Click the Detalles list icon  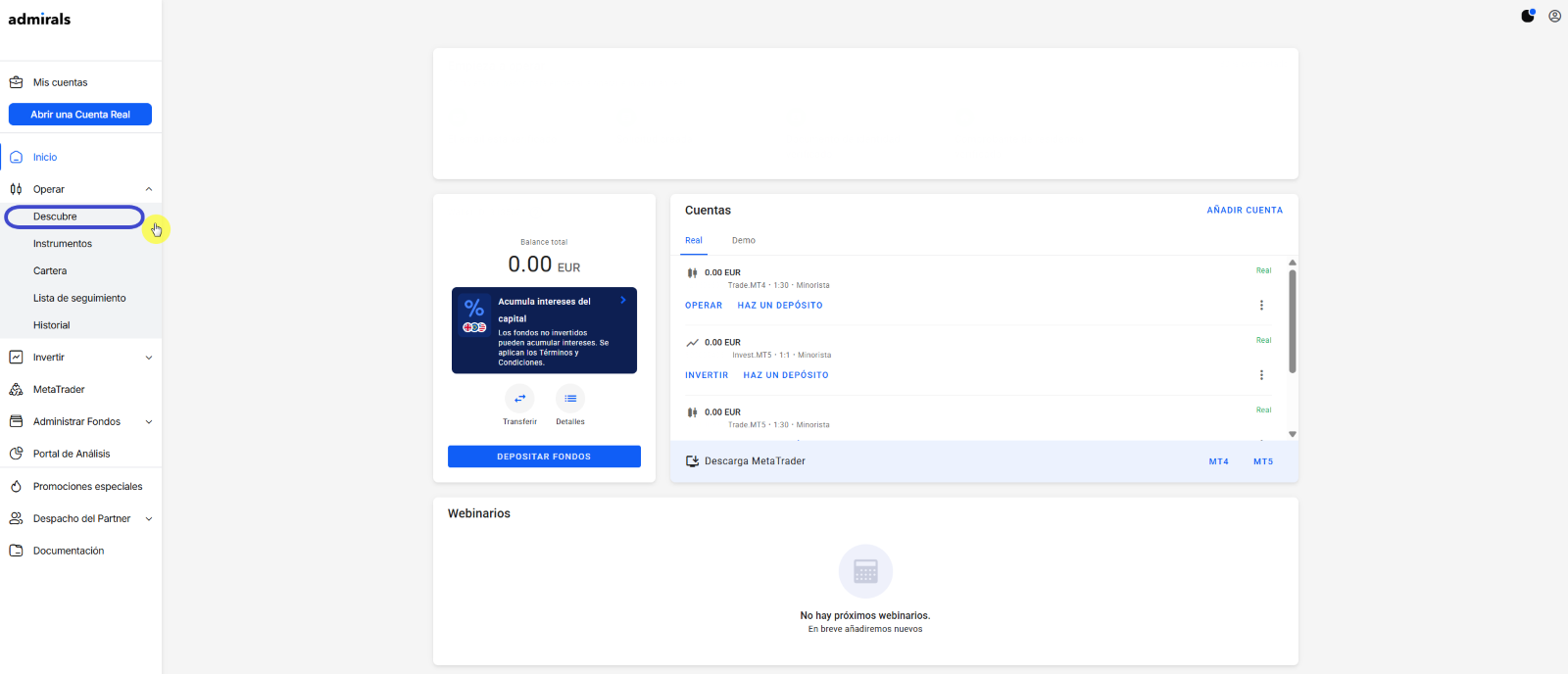pyautogui.click(x=570, y=399)
